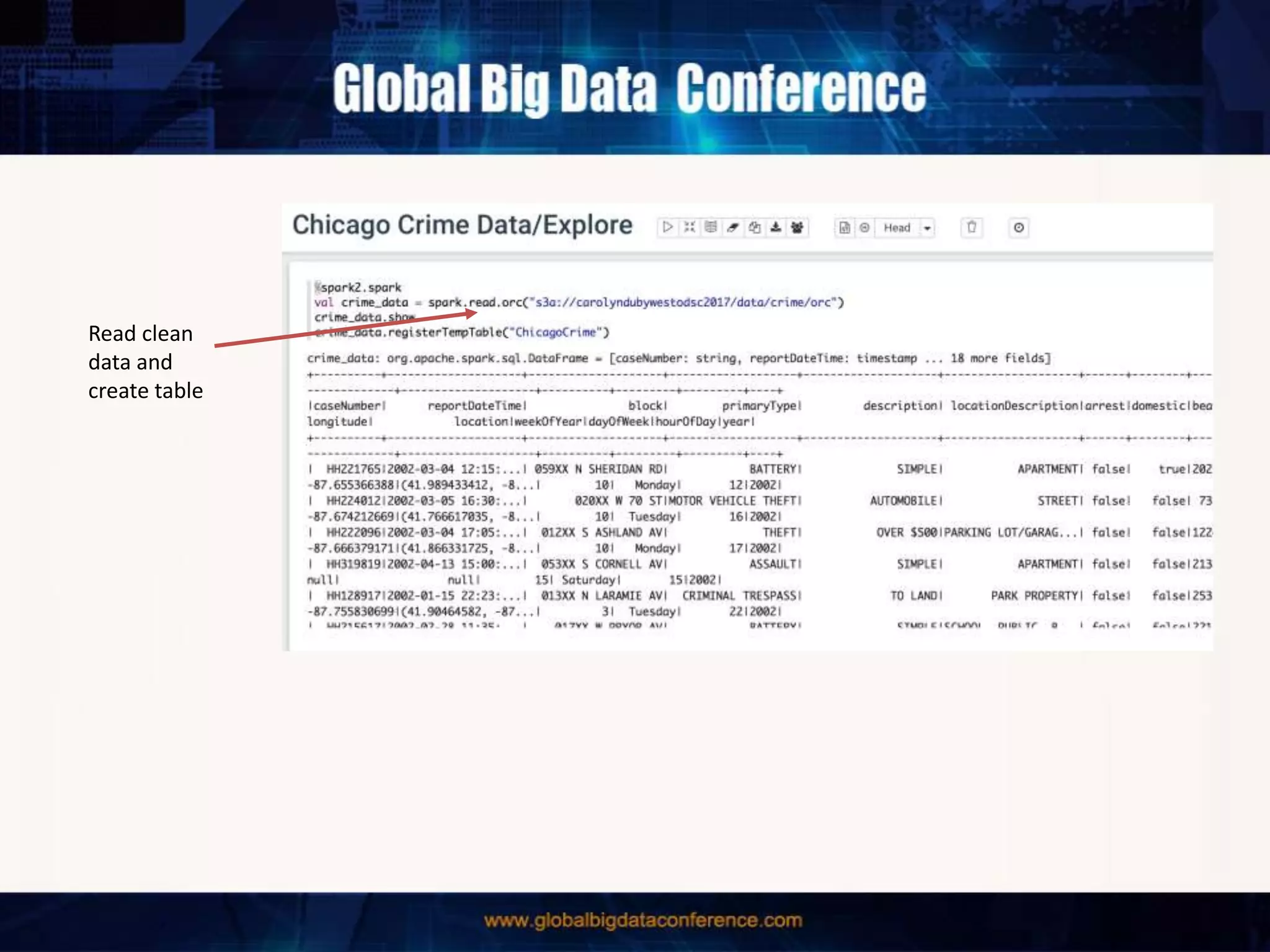Expand the Head revision dropdown arrow
Viewport: 1270px width, 952px height.
point(927,227)
